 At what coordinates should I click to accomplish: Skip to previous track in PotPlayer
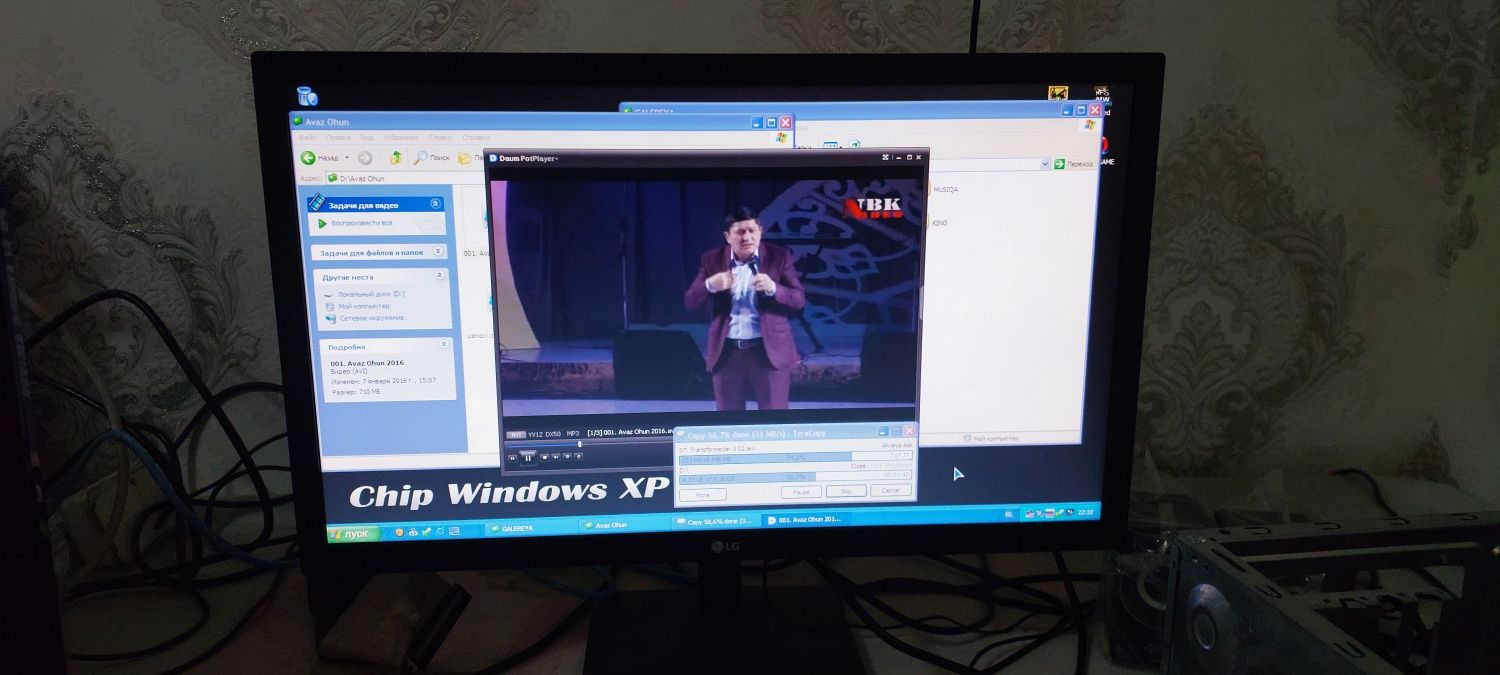(x=513, y=458)
